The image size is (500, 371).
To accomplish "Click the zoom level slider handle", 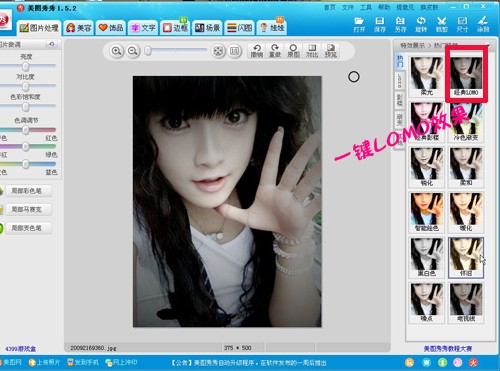I will [x=148, y=51].
